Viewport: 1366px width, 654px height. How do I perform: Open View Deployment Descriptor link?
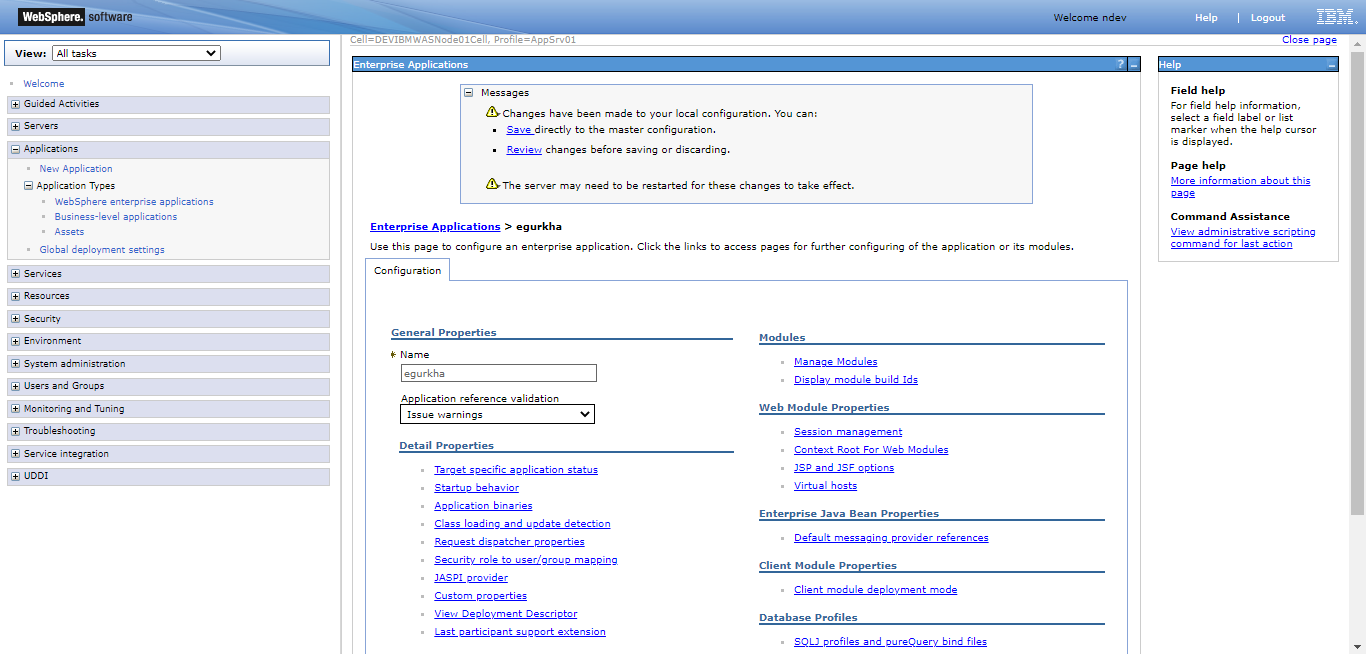(506, 614)
